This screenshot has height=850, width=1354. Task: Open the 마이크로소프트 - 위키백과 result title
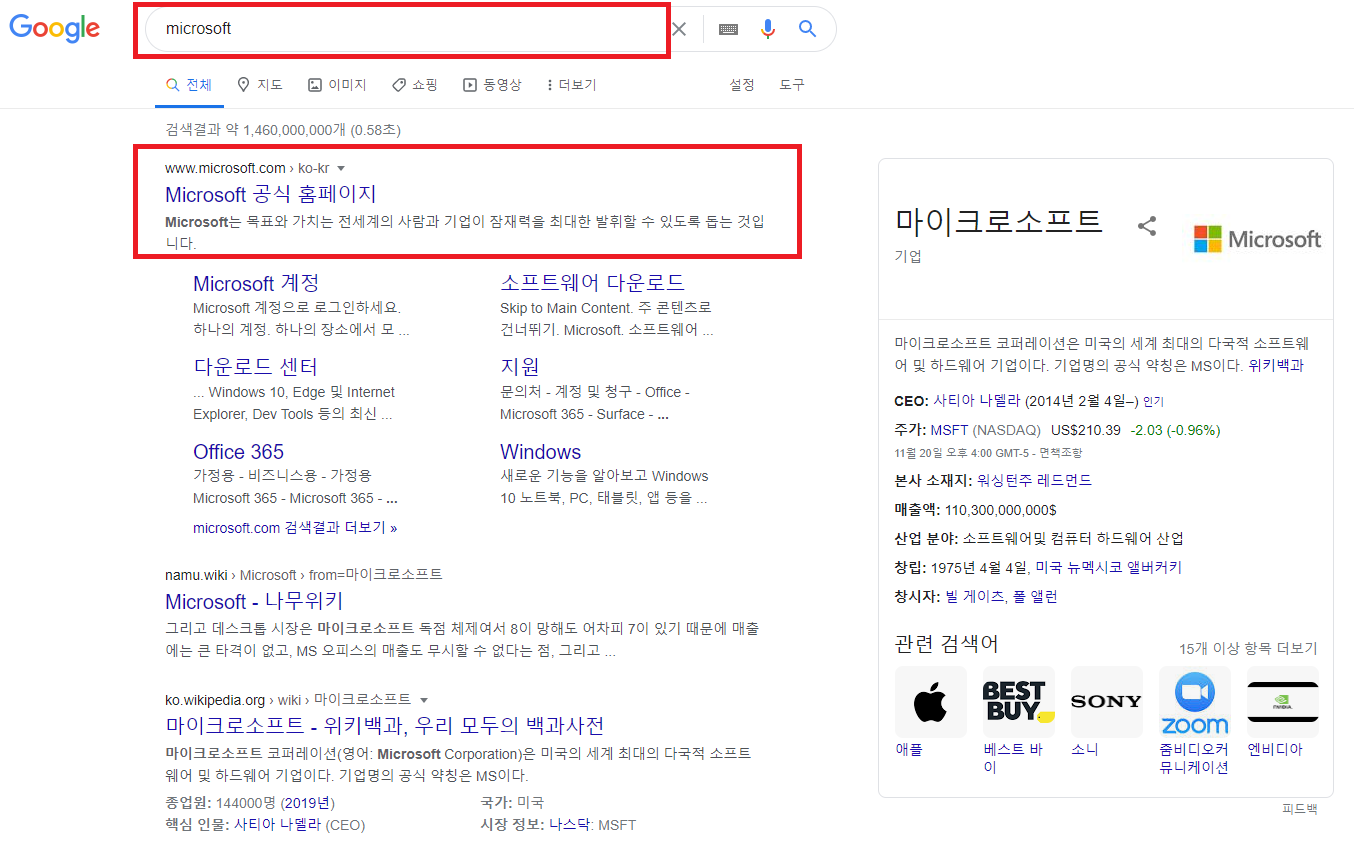click(x=384, y=725)
